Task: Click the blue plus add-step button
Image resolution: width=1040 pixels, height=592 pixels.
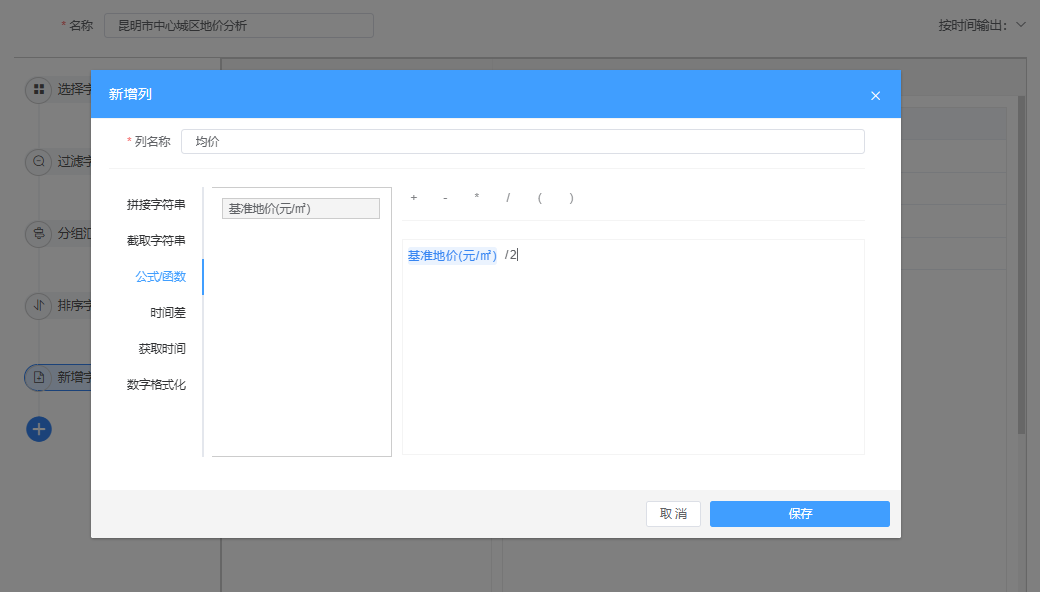Action: (x=38, y=429)
